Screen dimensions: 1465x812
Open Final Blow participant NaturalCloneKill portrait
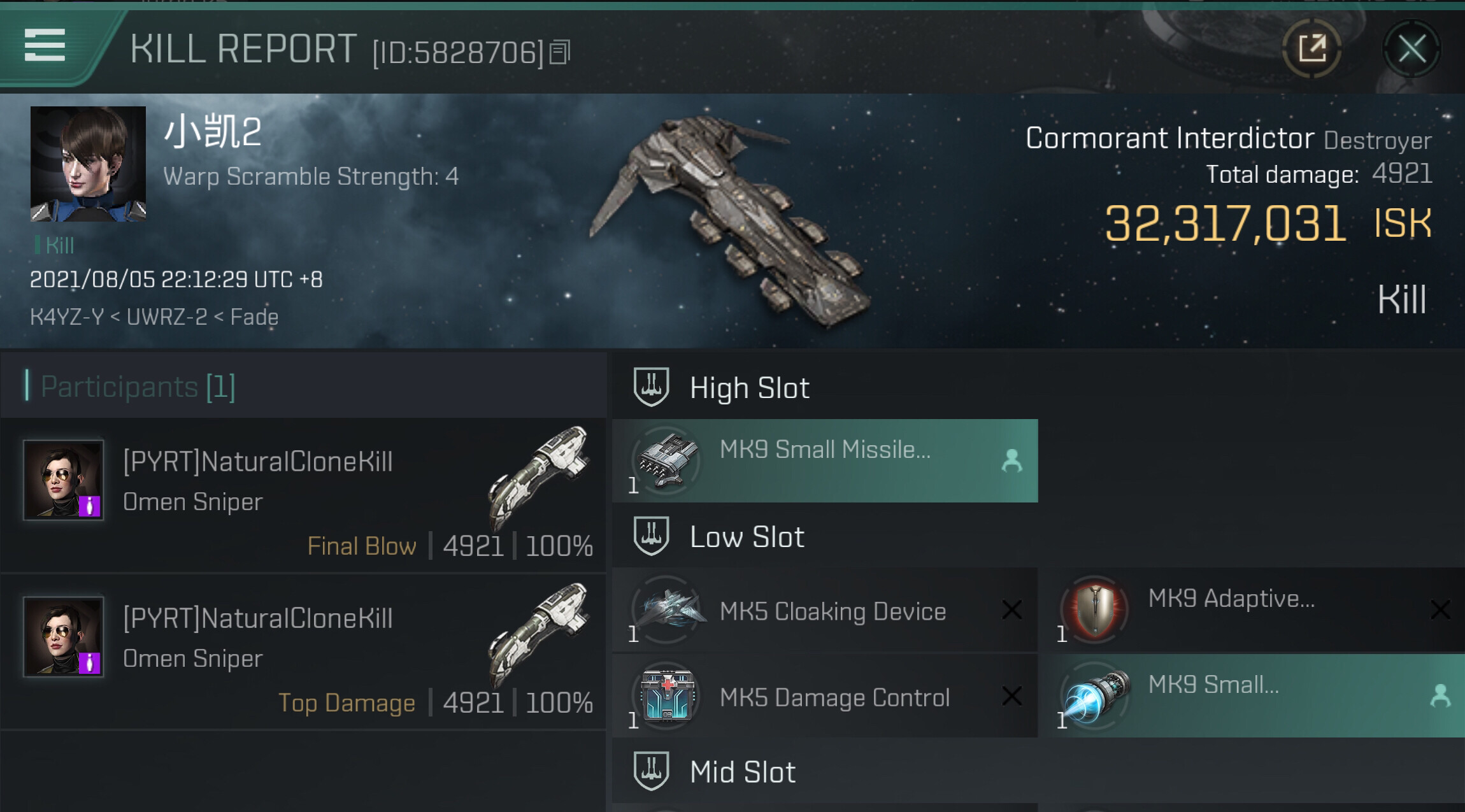(63, 480)
